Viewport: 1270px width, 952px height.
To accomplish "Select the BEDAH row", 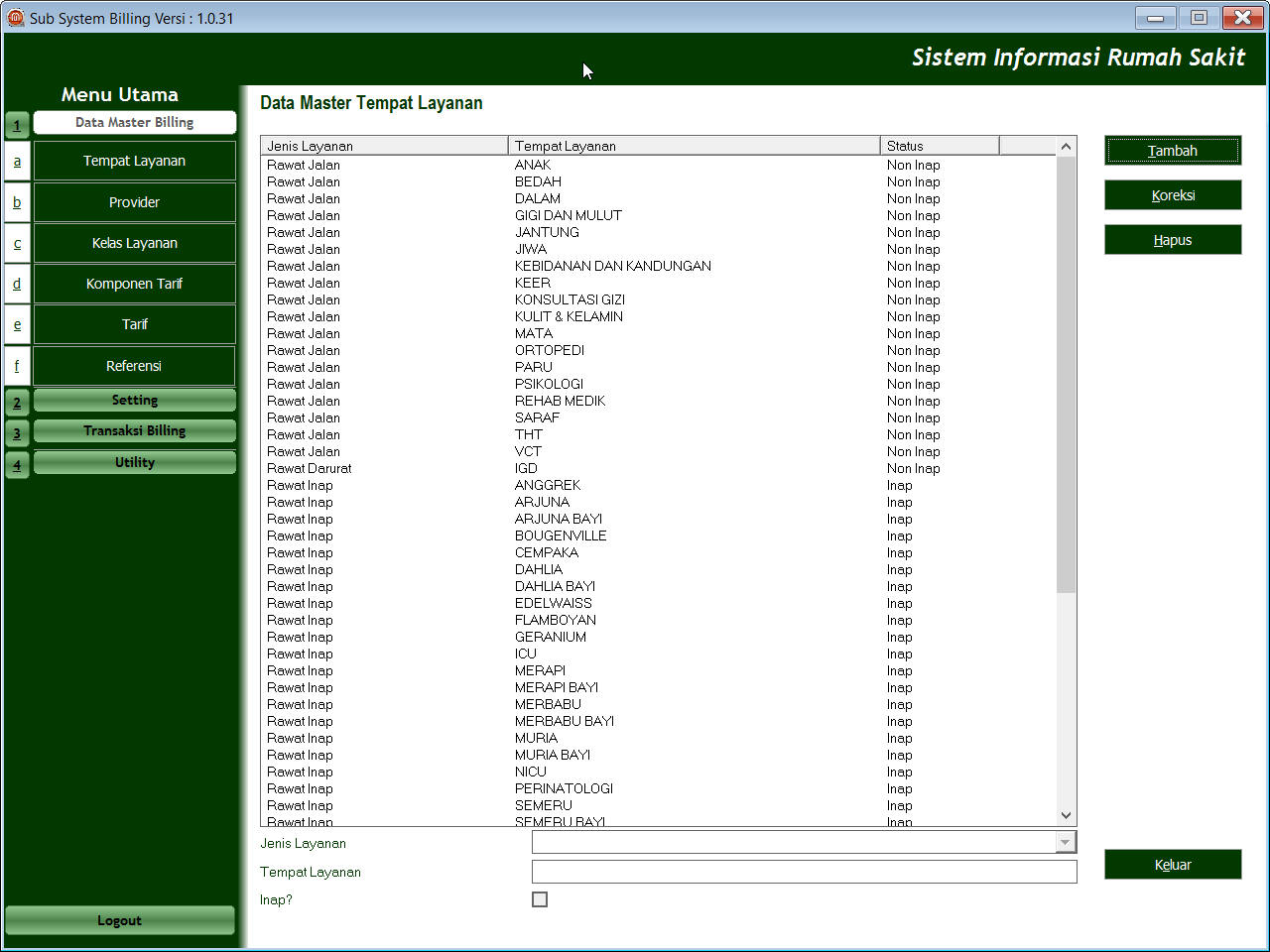I will tap(659, 181).
